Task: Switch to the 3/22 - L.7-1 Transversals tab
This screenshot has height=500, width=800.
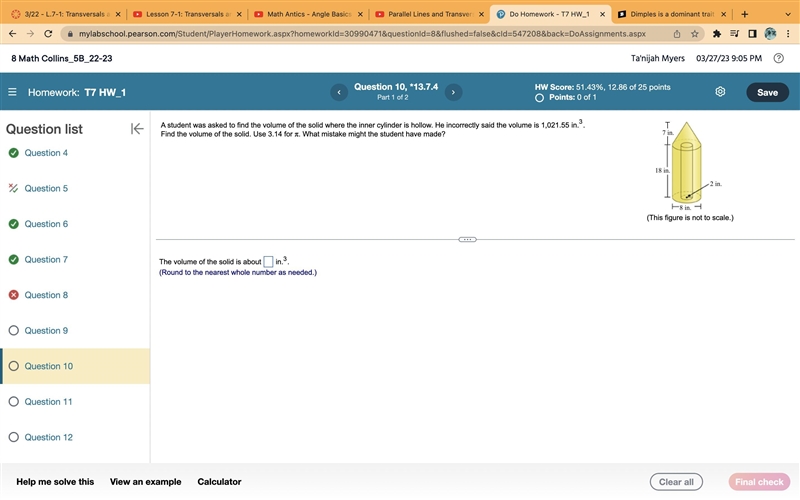Action: click(65, 14)
